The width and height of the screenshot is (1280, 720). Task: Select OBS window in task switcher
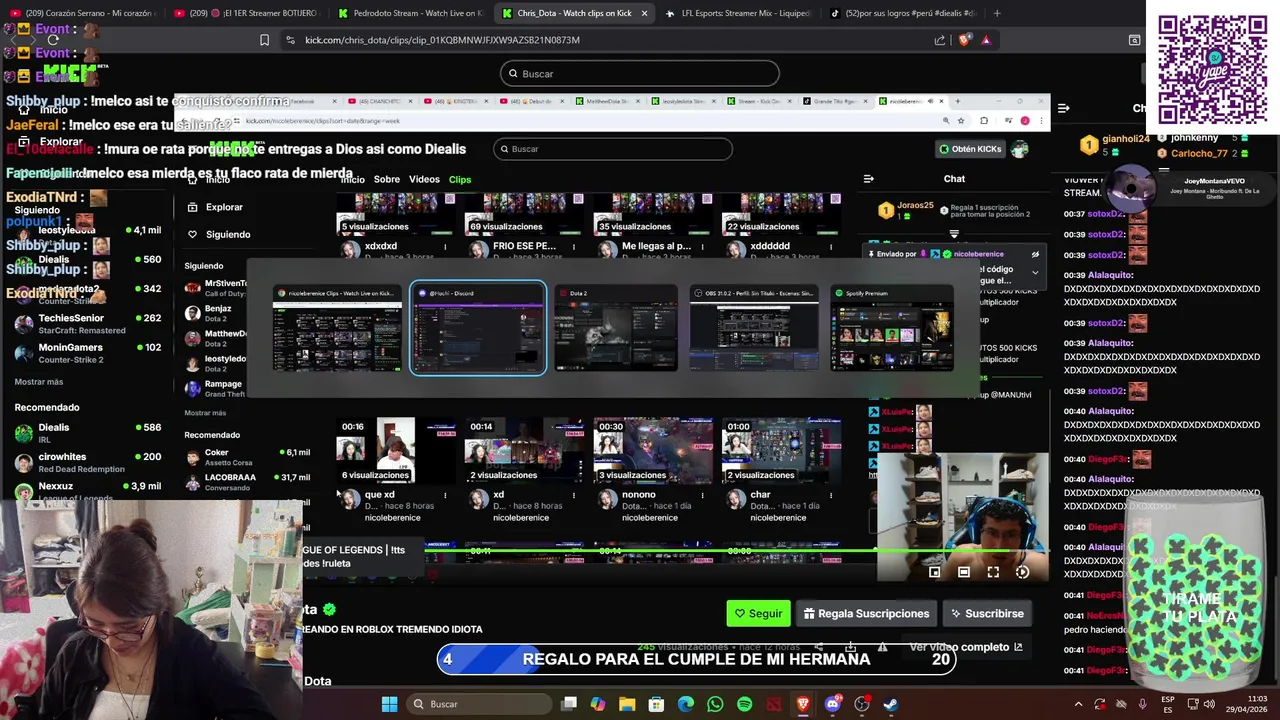(x=754, y=328)
